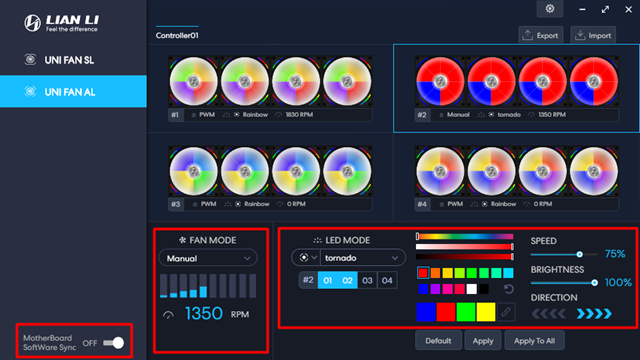Select fan 02 in LED group
The image size is (640, 360).
point(347,280)
